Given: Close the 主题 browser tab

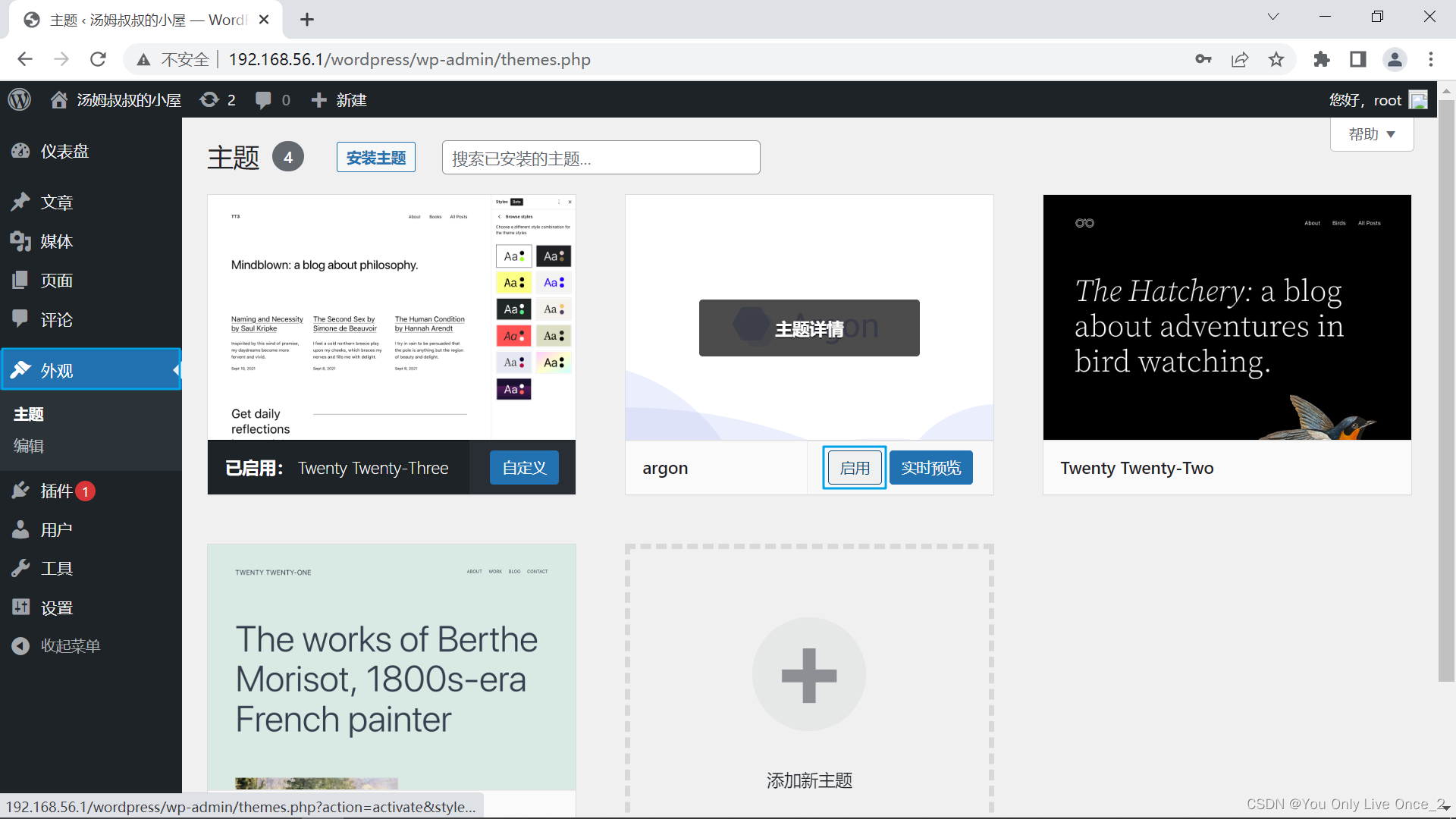Looking at the screenshot, I should coord(264,20).
